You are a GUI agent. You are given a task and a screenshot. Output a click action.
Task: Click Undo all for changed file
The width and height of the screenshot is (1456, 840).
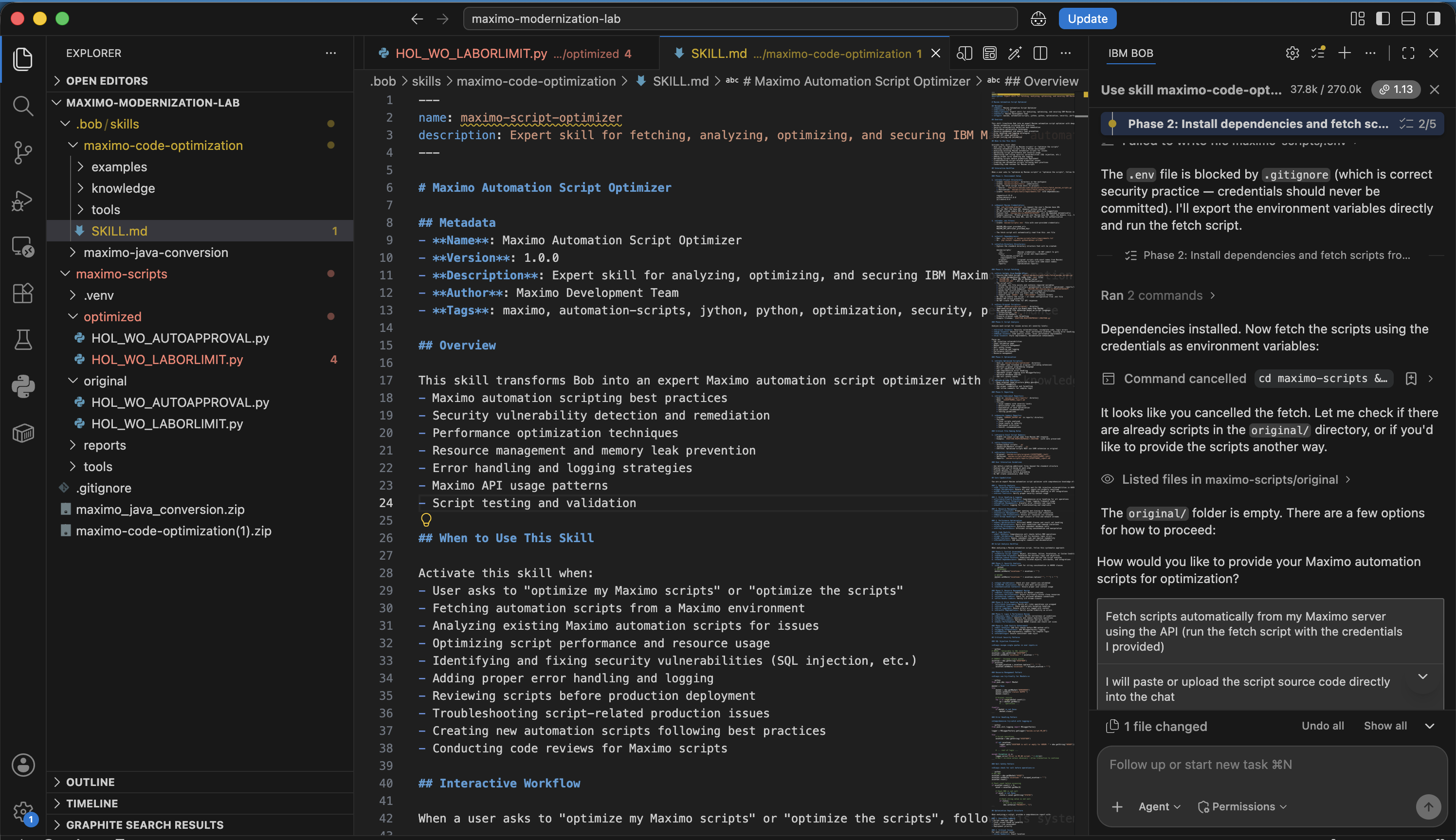(x=1322, y=726)
